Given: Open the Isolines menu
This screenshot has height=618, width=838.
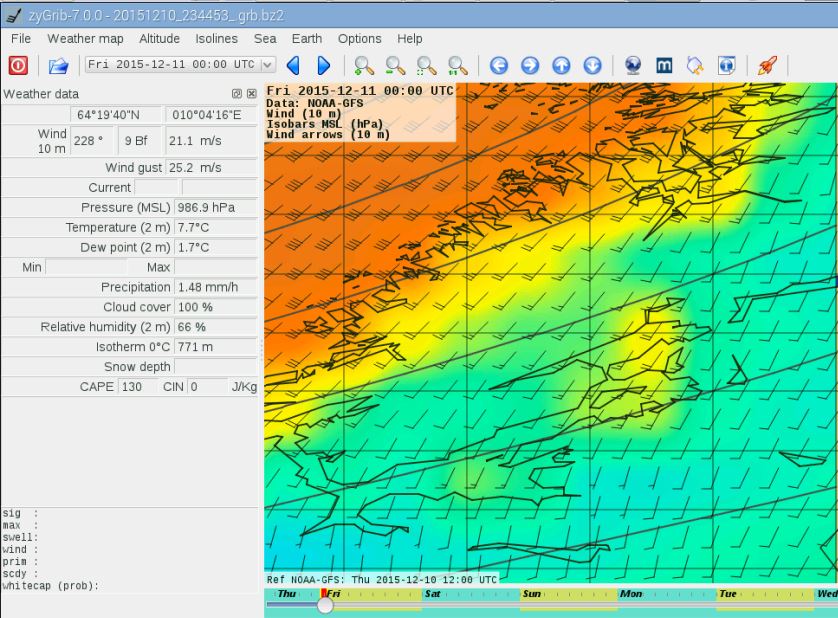Looking at the screenshot, I should tap(216, 38).
